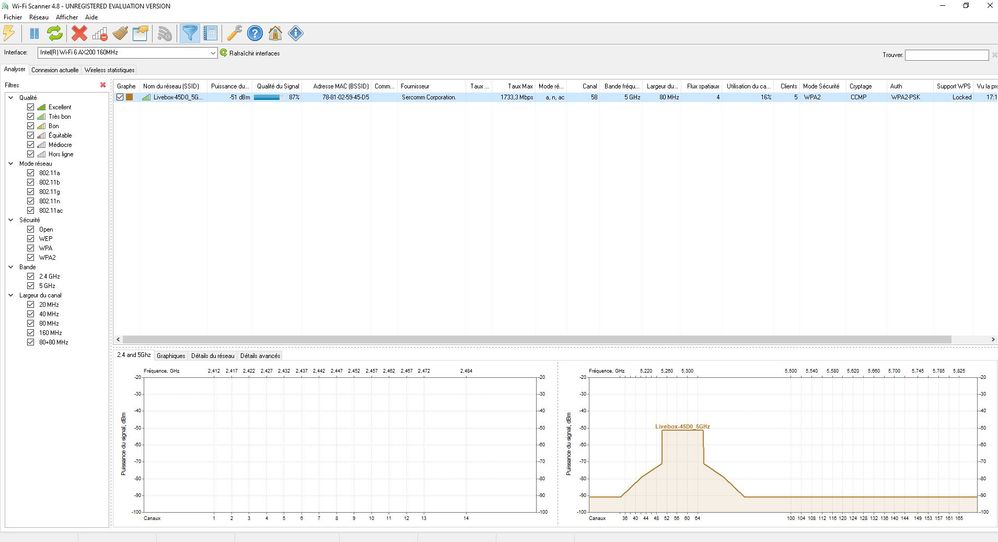Toggle the funnel filter icon
This screenshot has width=998, height=542.
click(x=190, y=33)
